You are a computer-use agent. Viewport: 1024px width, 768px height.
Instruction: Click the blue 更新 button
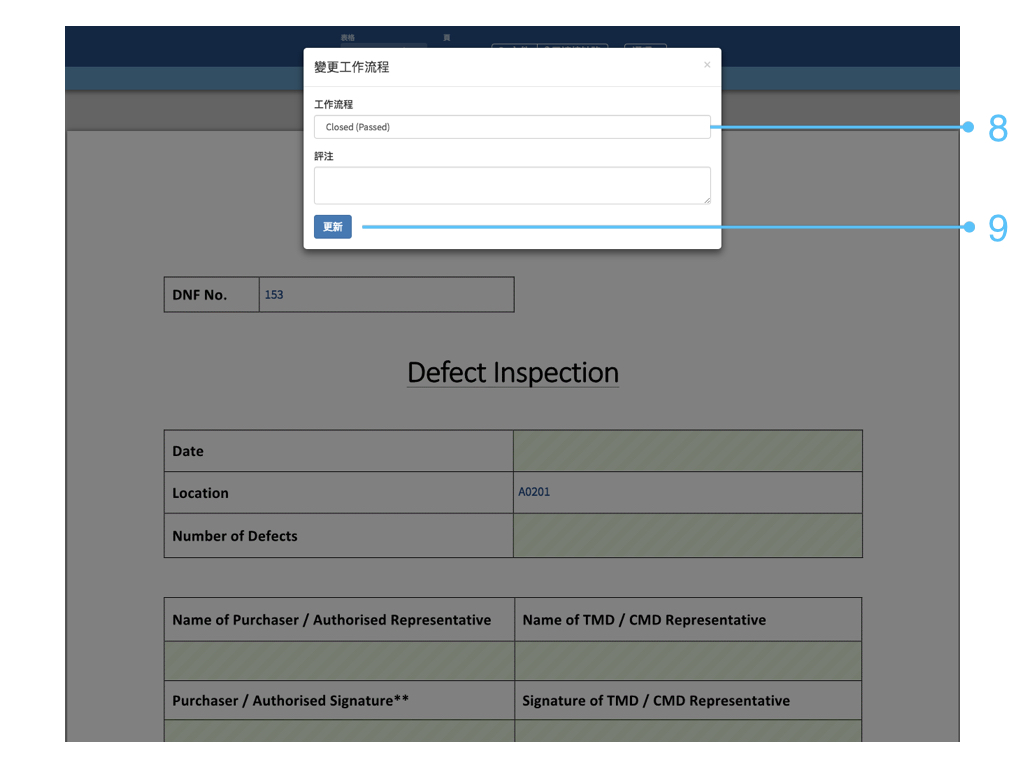(332, 227)
